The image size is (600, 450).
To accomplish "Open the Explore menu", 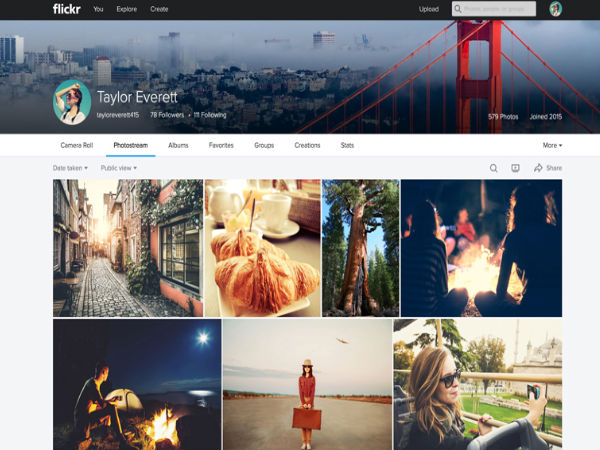I will (x=127, y=9).
